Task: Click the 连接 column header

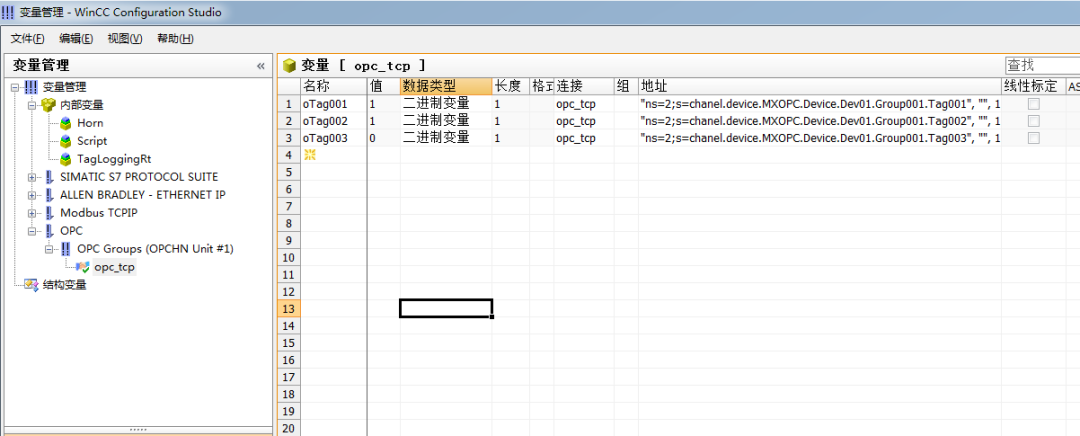Action: (583, 86)
